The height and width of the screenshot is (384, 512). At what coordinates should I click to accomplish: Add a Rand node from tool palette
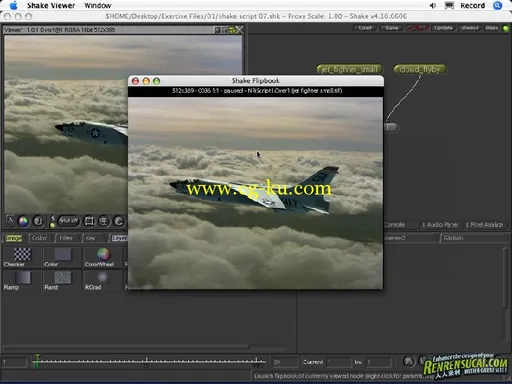click(x=63, y=280)
